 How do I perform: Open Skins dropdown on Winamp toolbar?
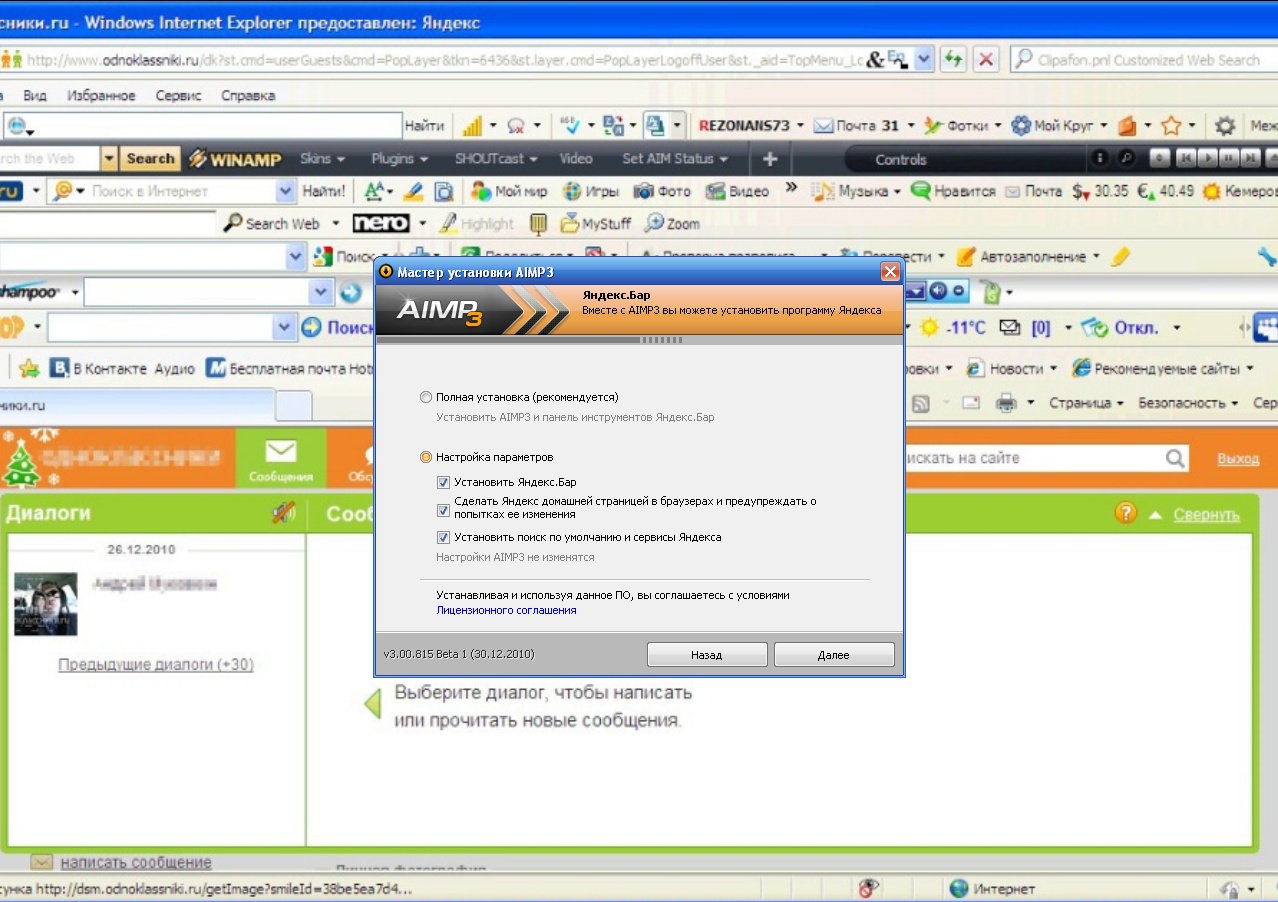[322, 159]
